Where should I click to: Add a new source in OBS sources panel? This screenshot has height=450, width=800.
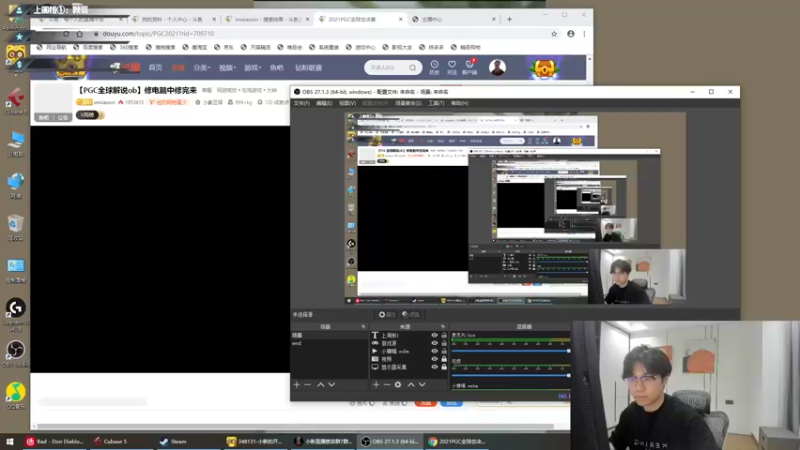[376, 385]
